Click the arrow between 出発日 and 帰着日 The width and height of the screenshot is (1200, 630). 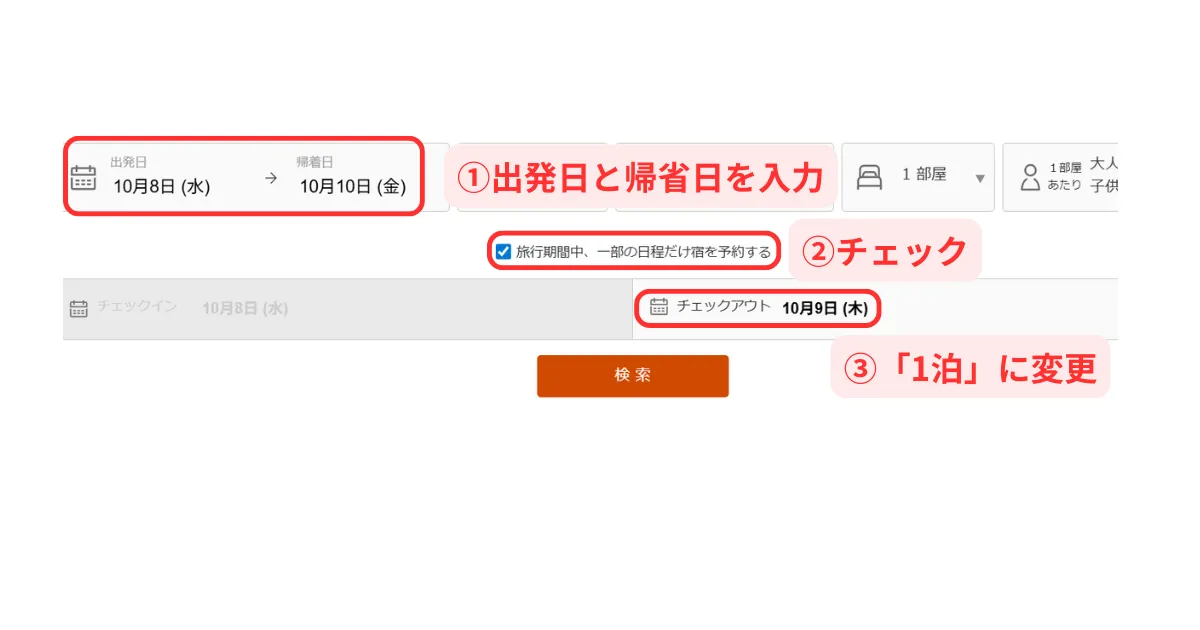[x=271, y=179]
